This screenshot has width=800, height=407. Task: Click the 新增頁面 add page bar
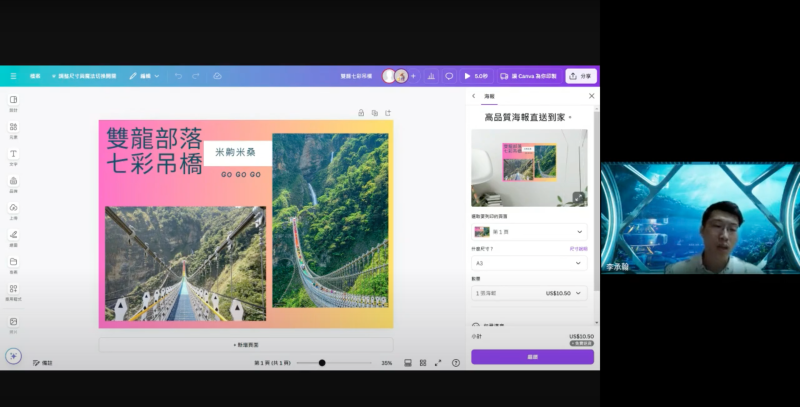pyautogui.click(x=246, y=345)
